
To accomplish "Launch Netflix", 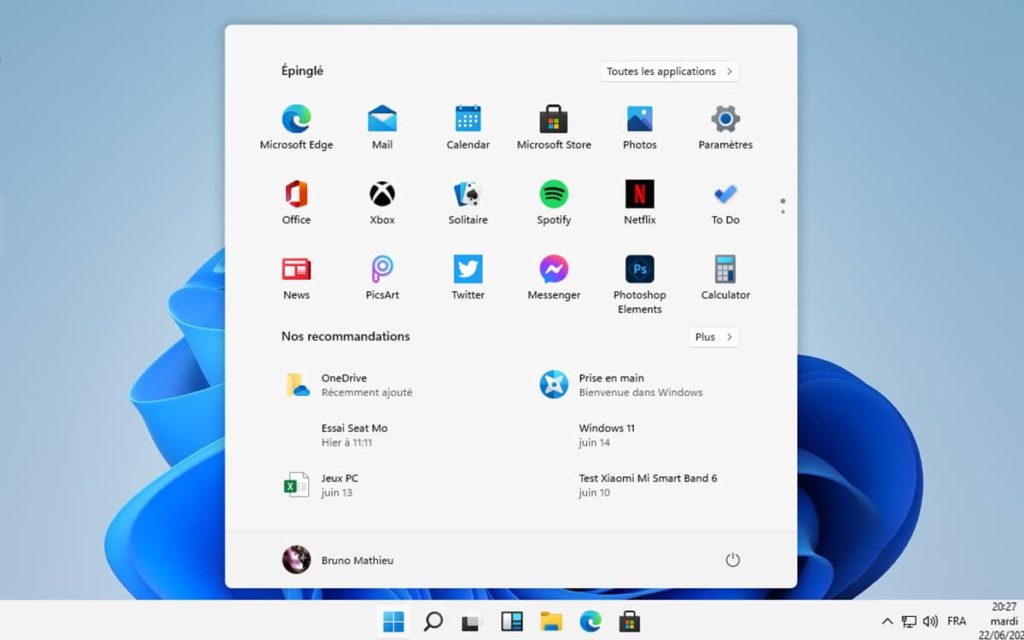I will 639,203.
